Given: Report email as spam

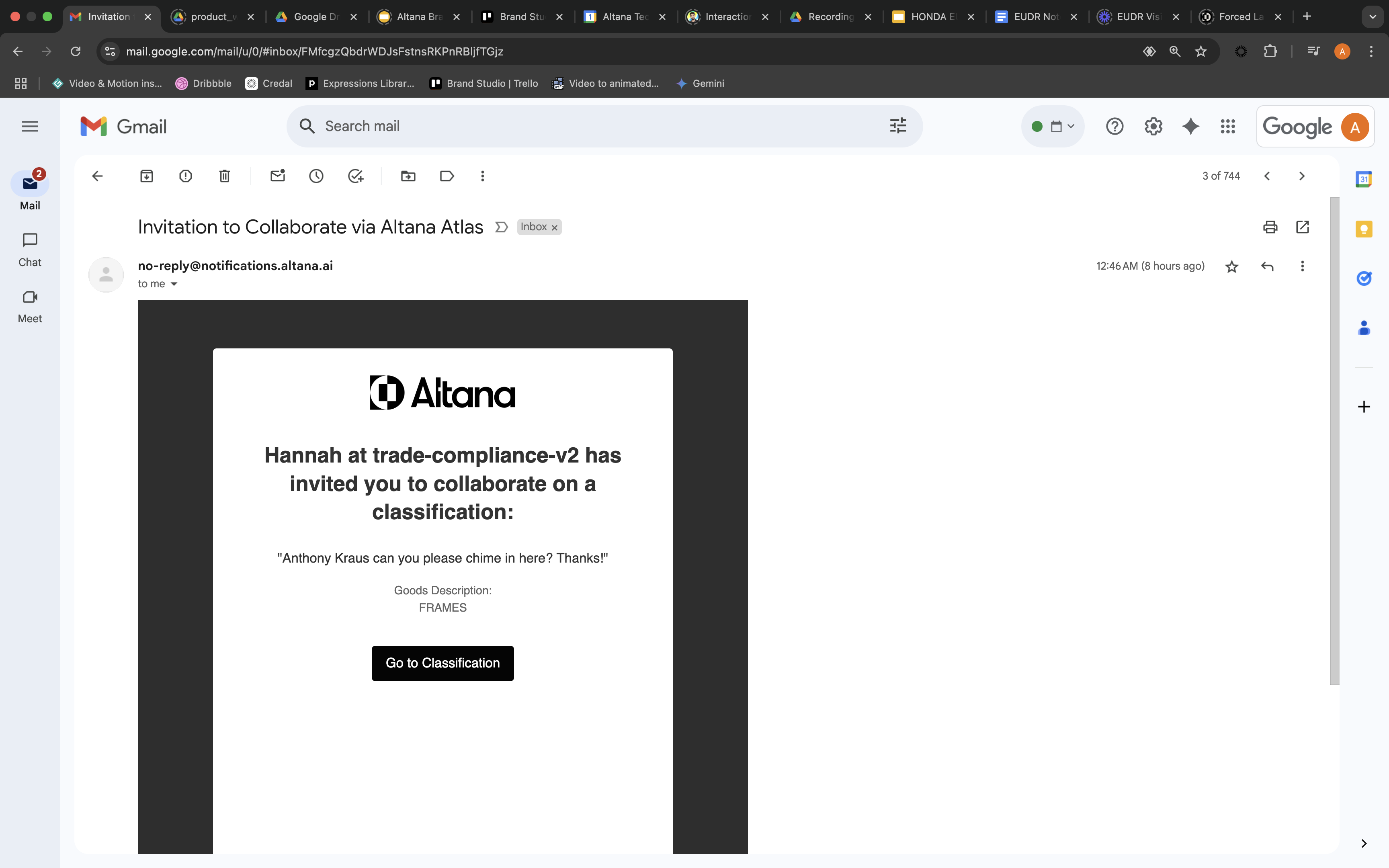Looking at the screenshot, I should (185, 176).
